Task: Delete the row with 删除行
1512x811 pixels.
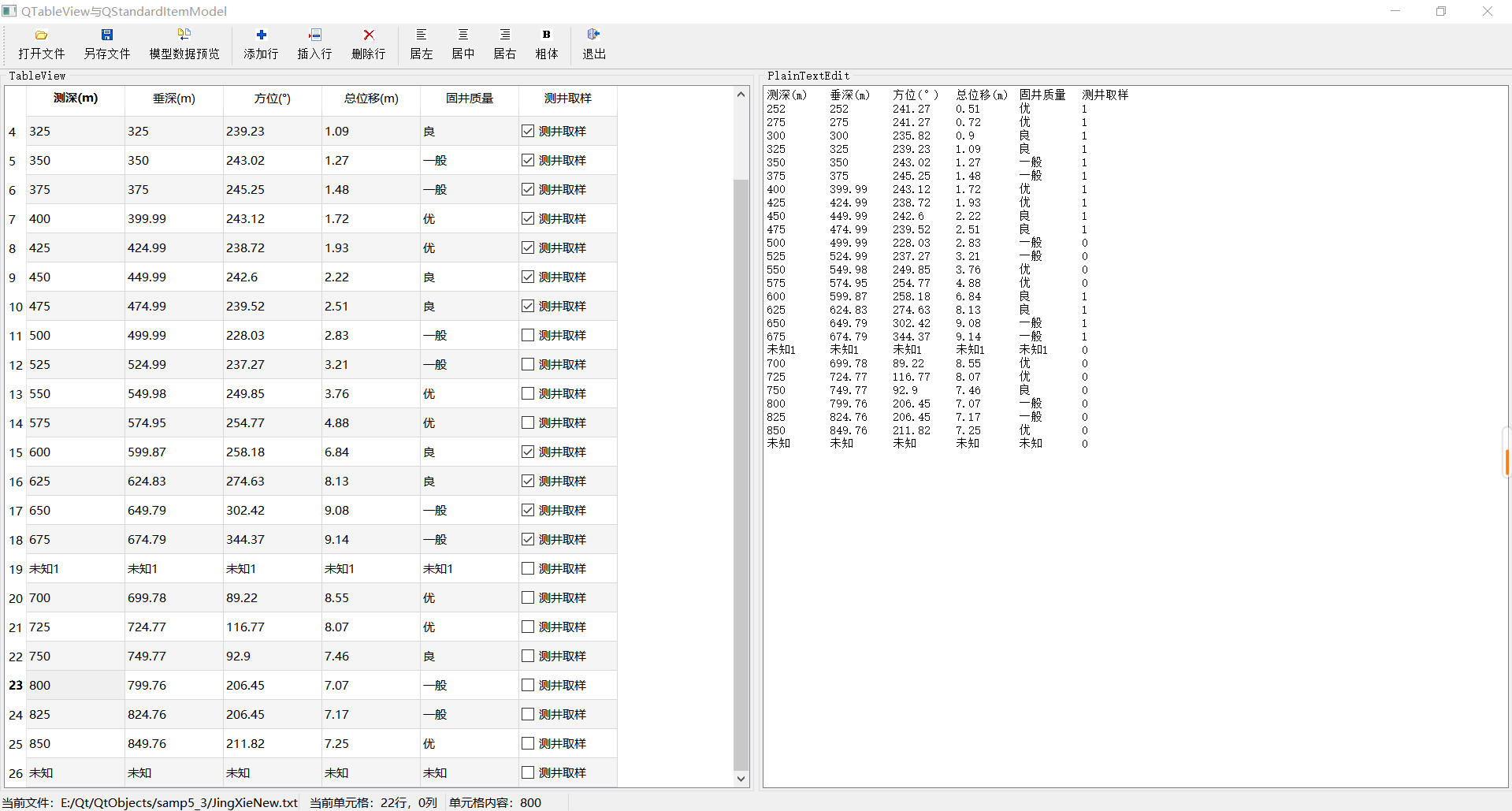Action: point(369,44)
